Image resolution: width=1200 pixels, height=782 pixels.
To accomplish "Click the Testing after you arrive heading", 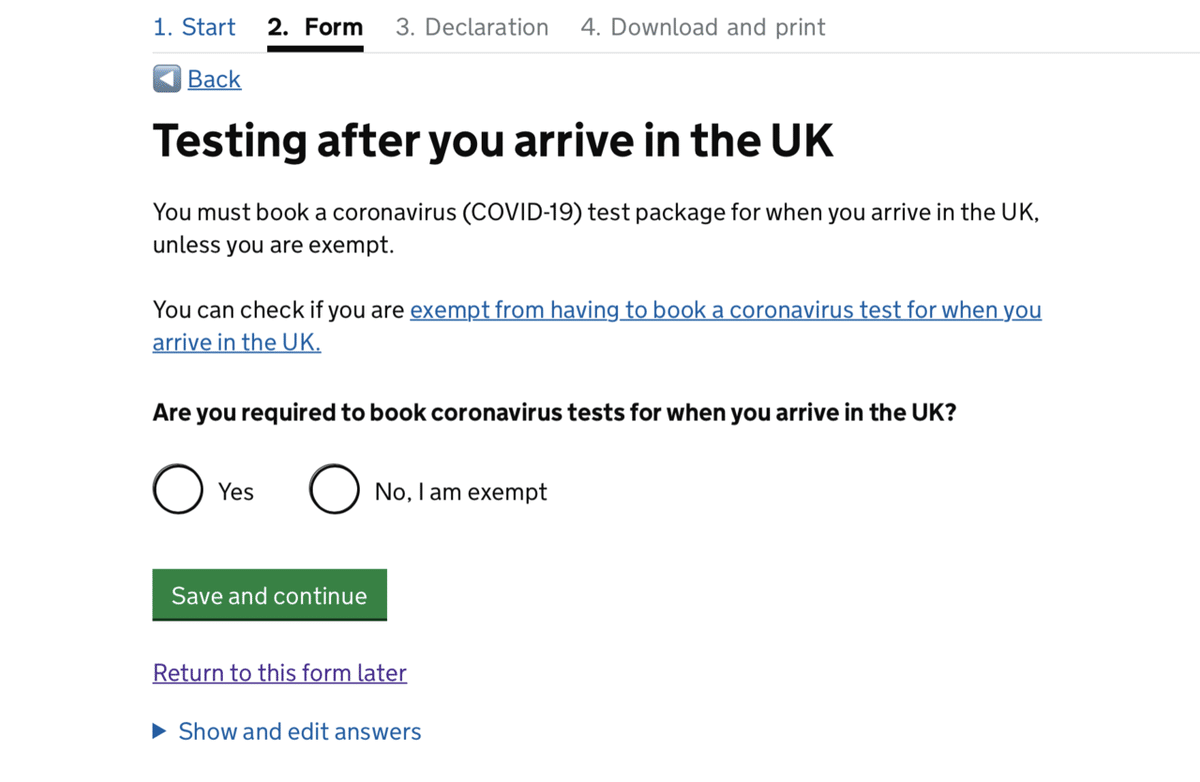I will 493,142.
